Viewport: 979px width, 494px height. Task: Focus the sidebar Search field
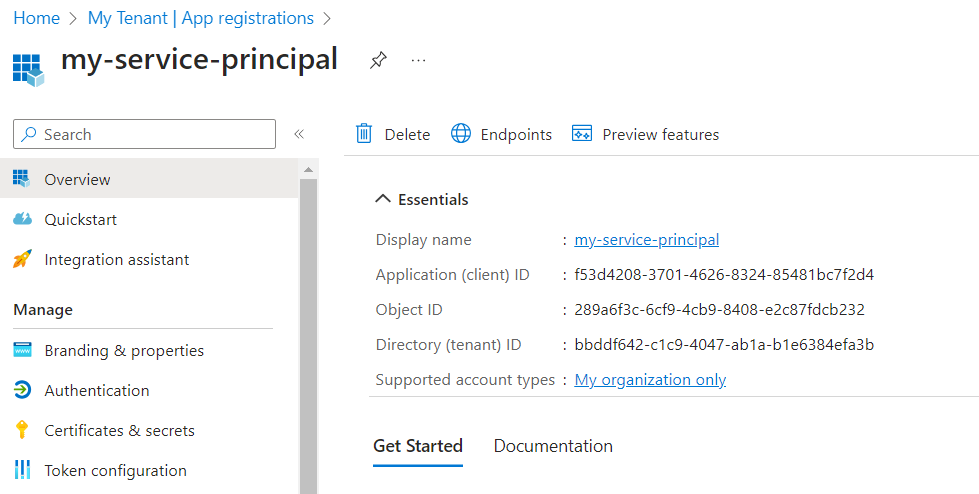pos(144,134)
